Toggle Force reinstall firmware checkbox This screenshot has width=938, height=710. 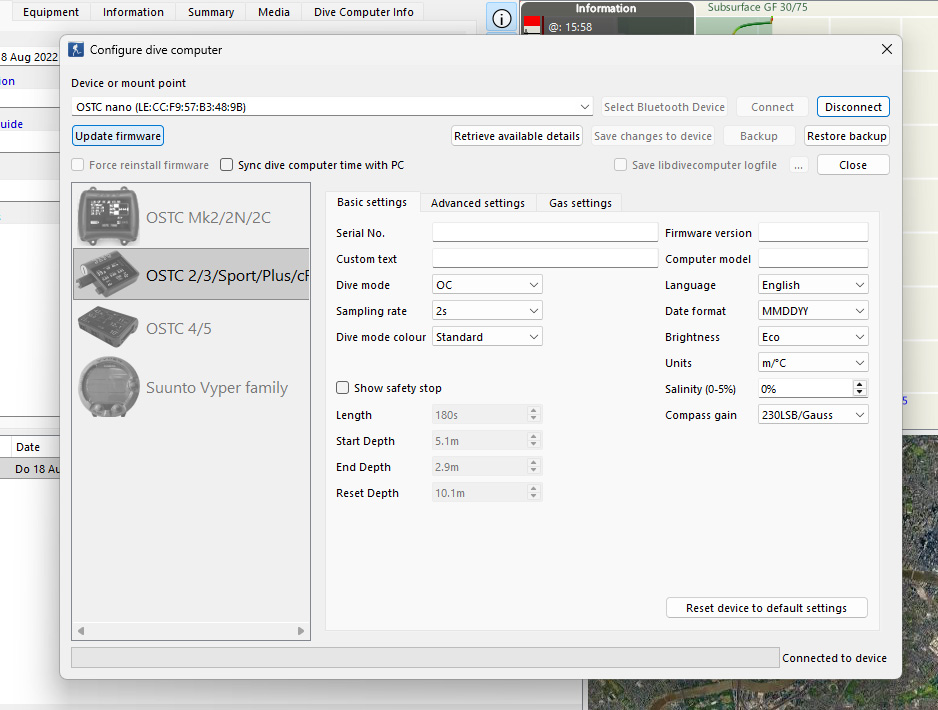pos(78,164)
